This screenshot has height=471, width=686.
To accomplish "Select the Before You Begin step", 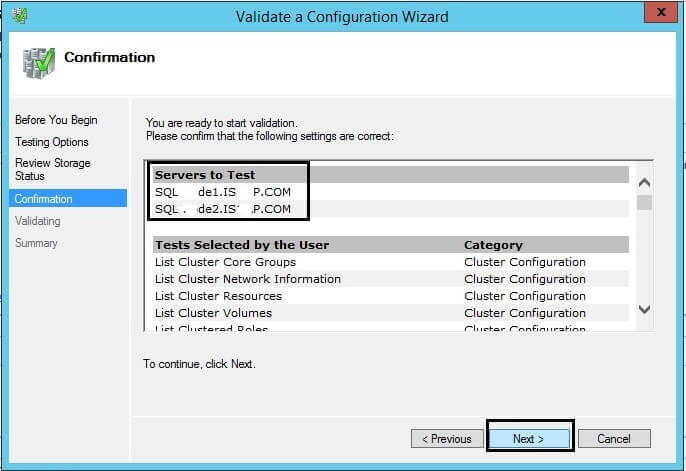I will (x=56, y=120).
